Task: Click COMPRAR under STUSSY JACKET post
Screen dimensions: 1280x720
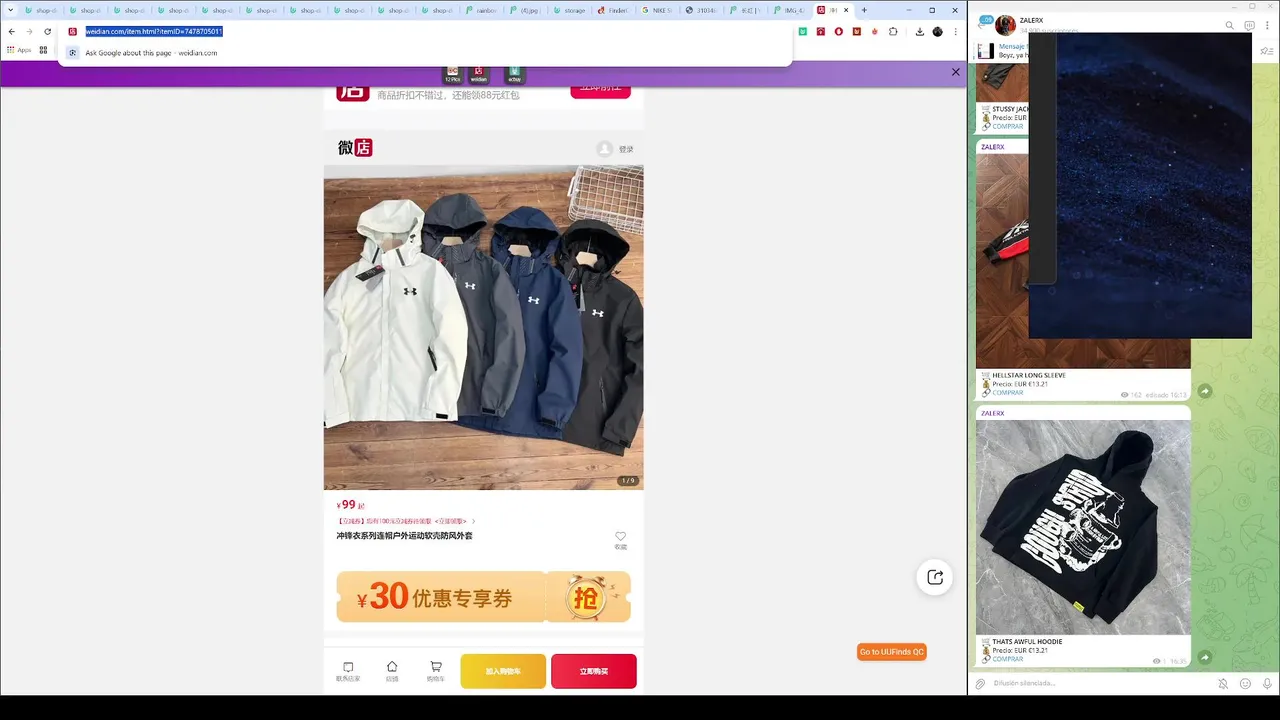Action: [x=1007, y=127]
